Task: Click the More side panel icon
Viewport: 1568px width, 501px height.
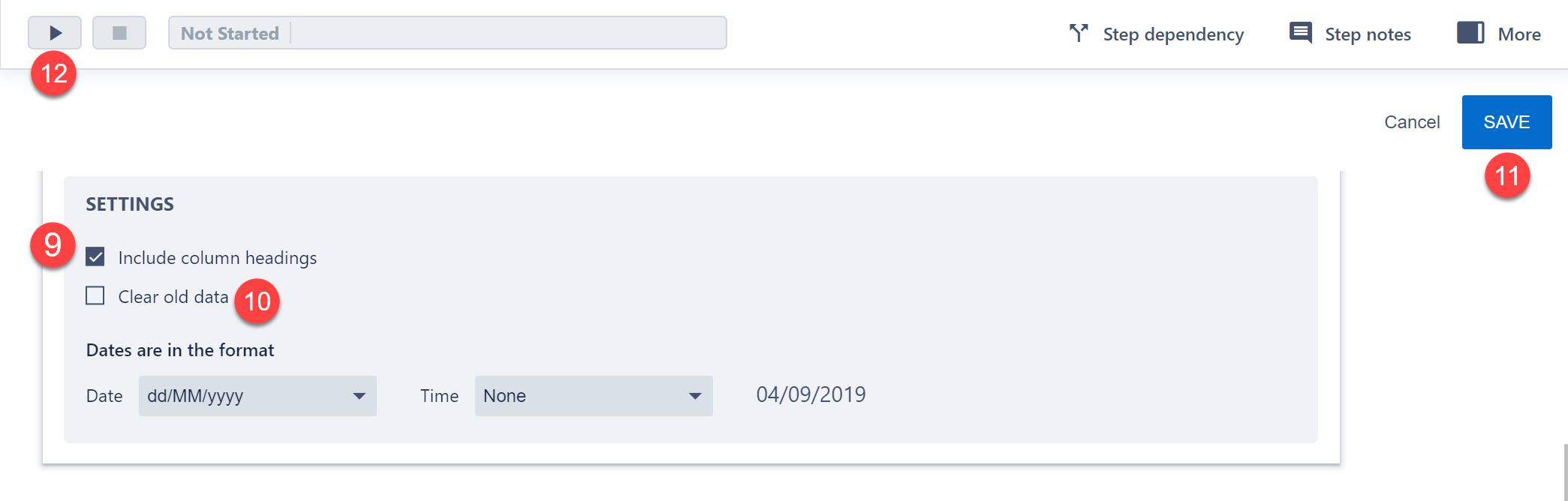Action: pos(1470,33)
